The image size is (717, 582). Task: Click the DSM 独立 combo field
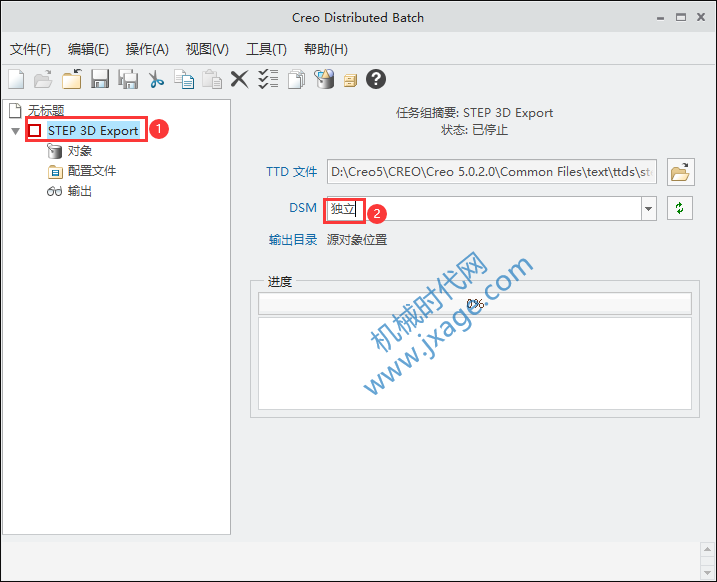click(x=484, y=209)
